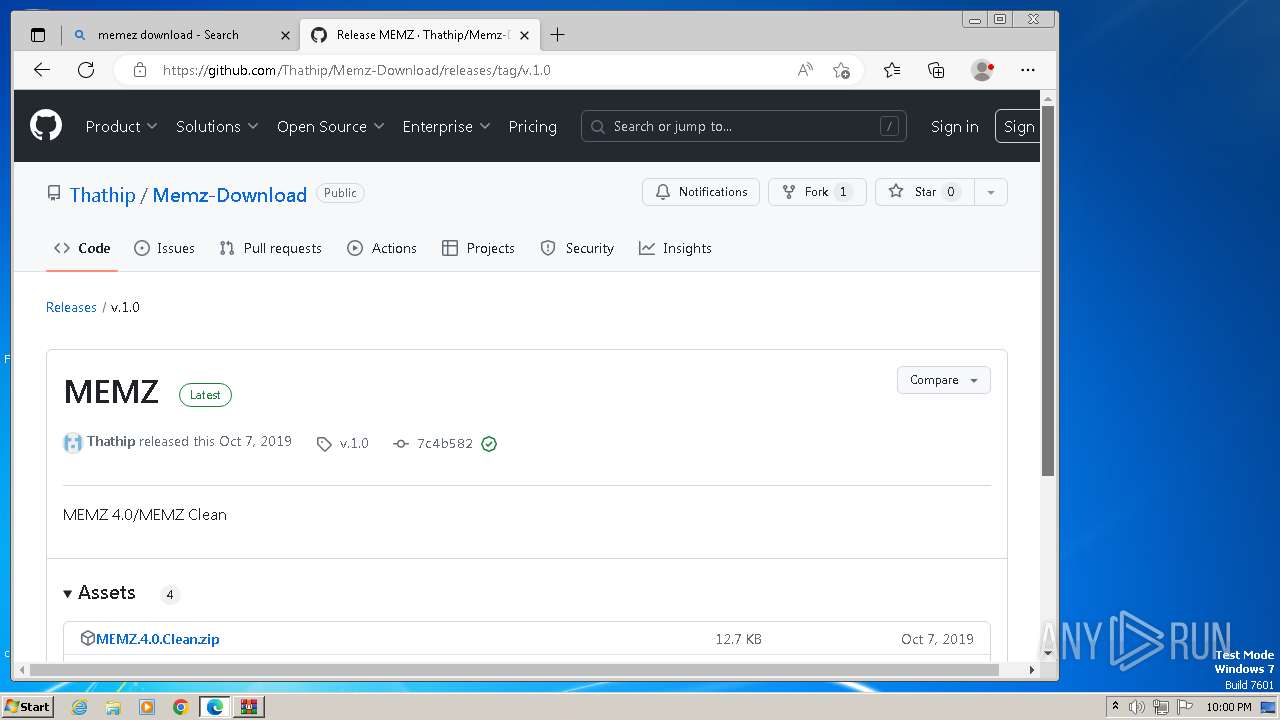This screenshot has width=1280, height=720.
Task: Show hidden tray icons arrow
Action: click(x=1115, y=707)
